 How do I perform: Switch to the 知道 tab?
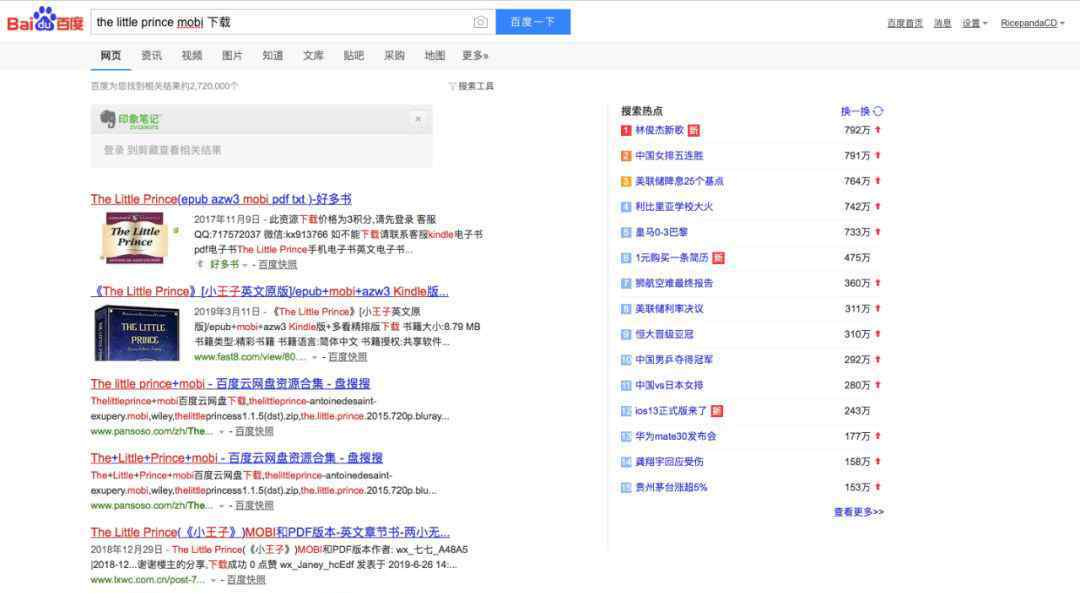pos(273,56)
